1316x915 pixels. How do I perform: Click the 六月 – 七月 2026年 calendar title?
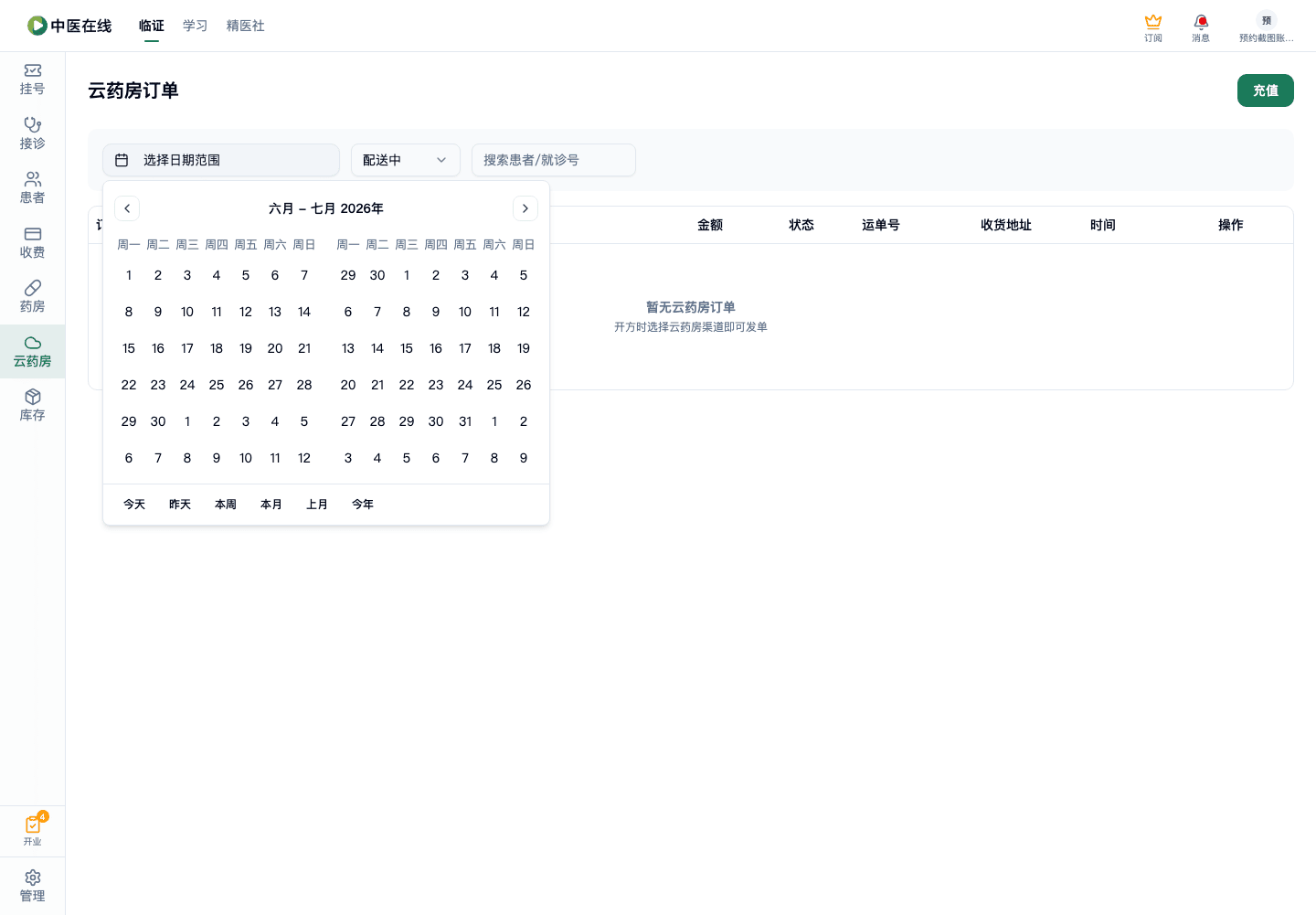click(x=326, y=208)
